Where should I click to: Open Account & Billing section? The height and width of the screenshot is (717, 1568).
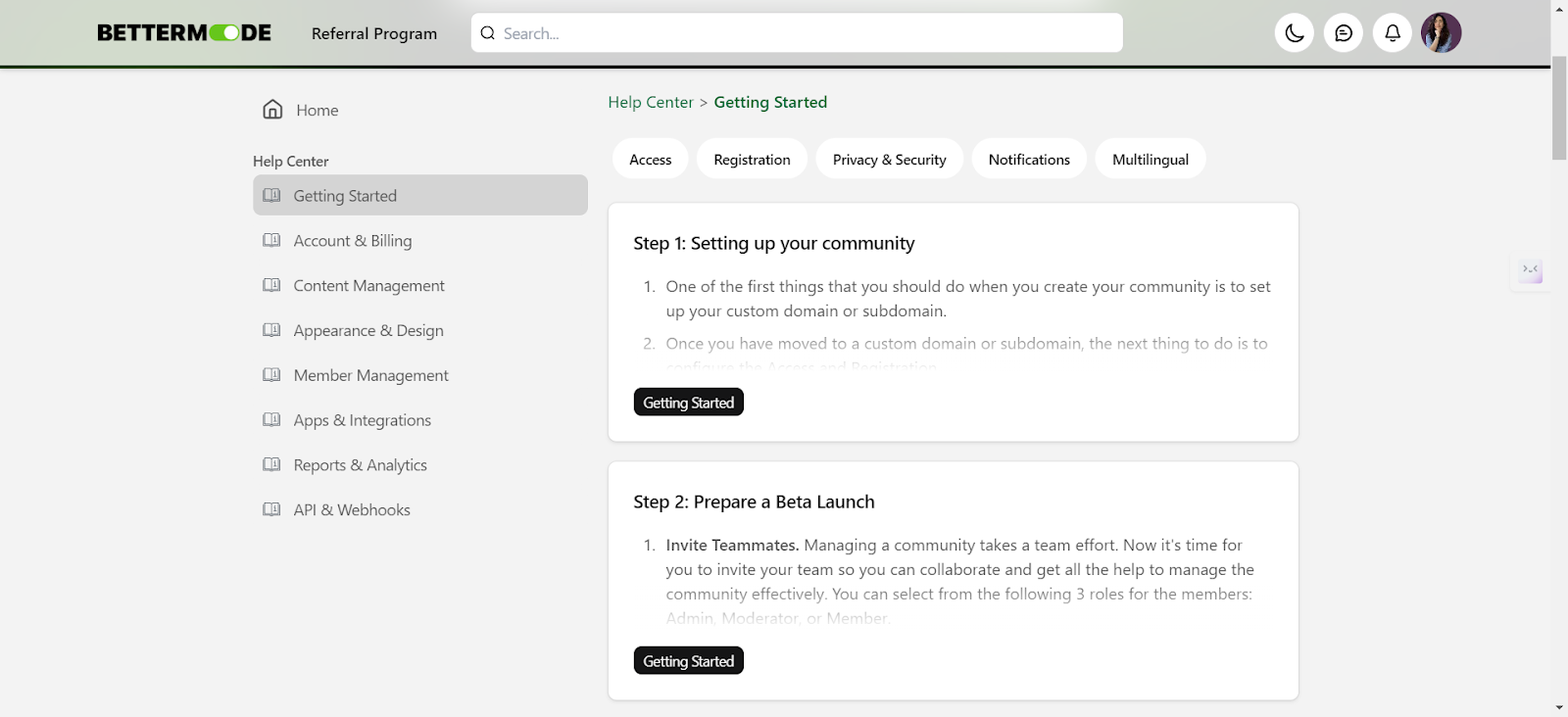click(420, 241)
